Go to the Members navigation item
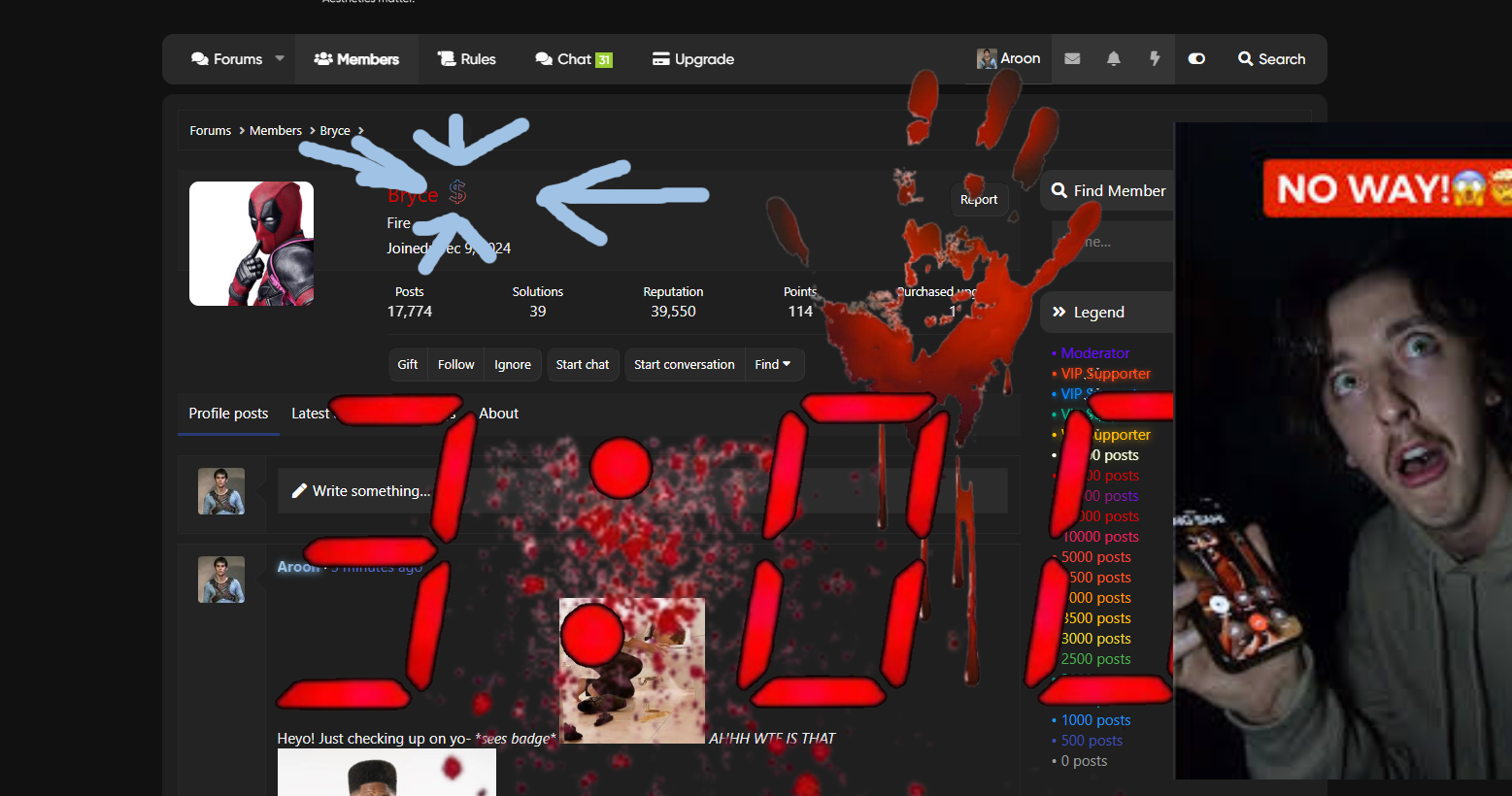This screenshot has width=1512, height=796. [356, 59]
